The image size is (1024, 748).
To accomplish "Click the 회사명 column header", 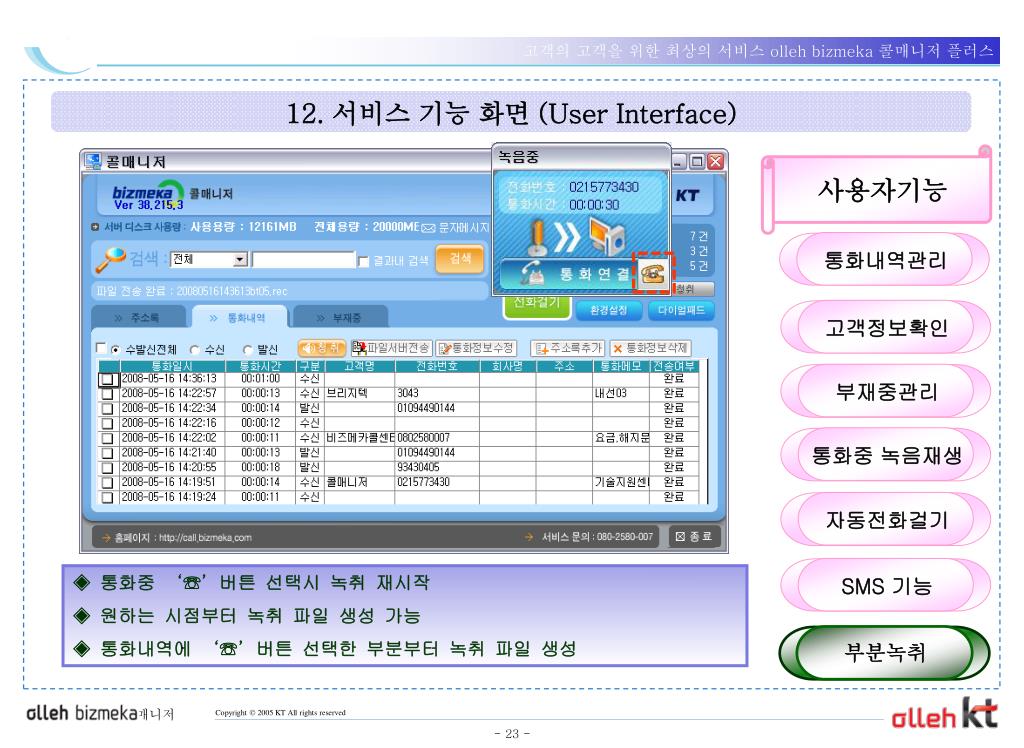I will click(x=507, y=366).
